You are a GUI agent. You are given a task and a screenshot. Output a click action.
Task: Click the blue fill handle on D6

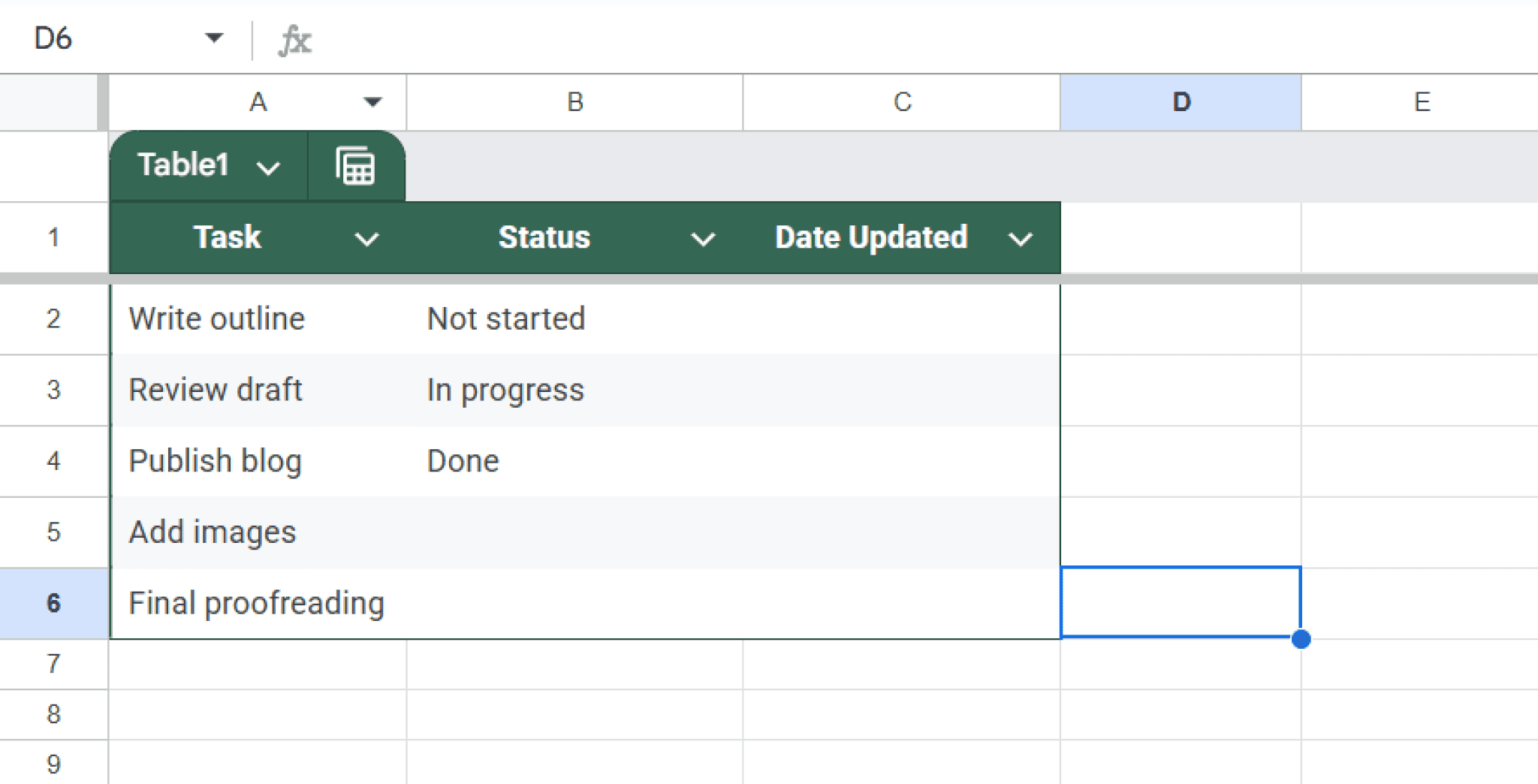tap(1301, 639)
